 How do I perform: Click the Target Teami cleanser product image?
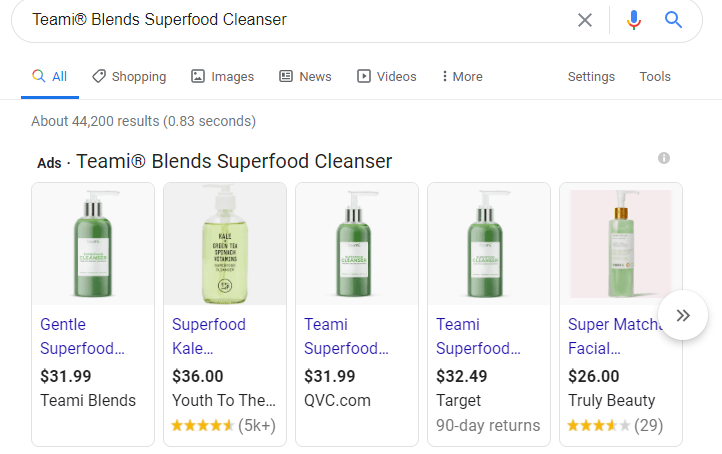point(488,244)
